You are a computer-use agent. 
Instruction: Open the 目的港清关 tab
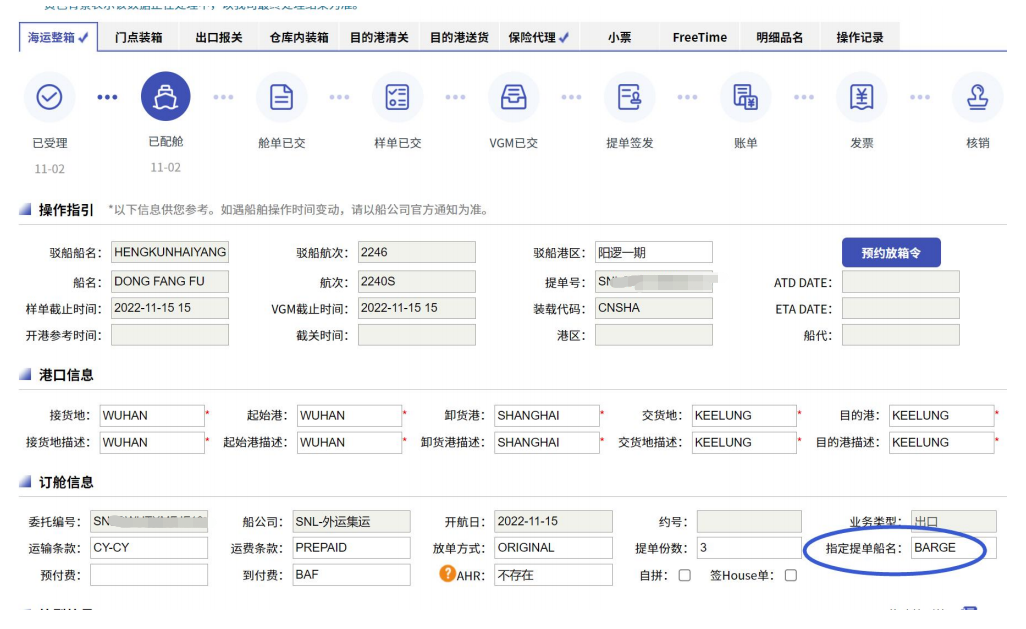(x=379, y=37)
